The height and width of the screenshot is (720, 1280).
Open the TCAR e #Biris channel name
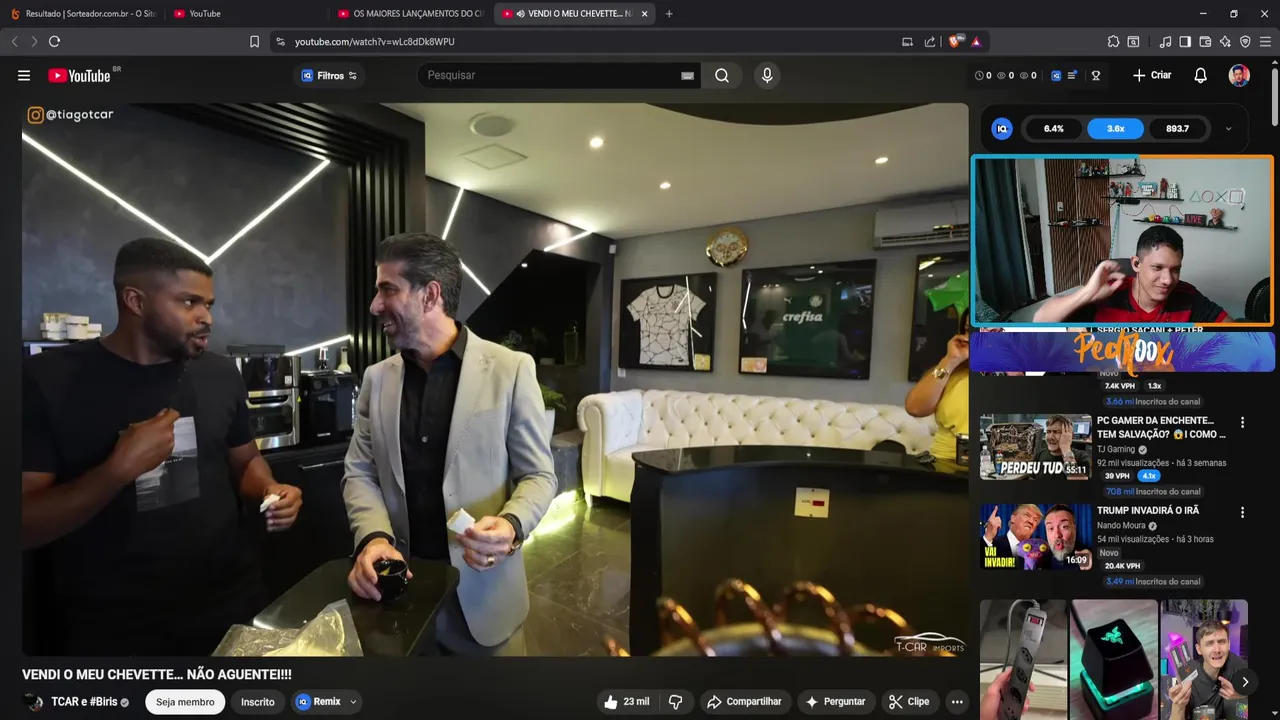[84, 702]
